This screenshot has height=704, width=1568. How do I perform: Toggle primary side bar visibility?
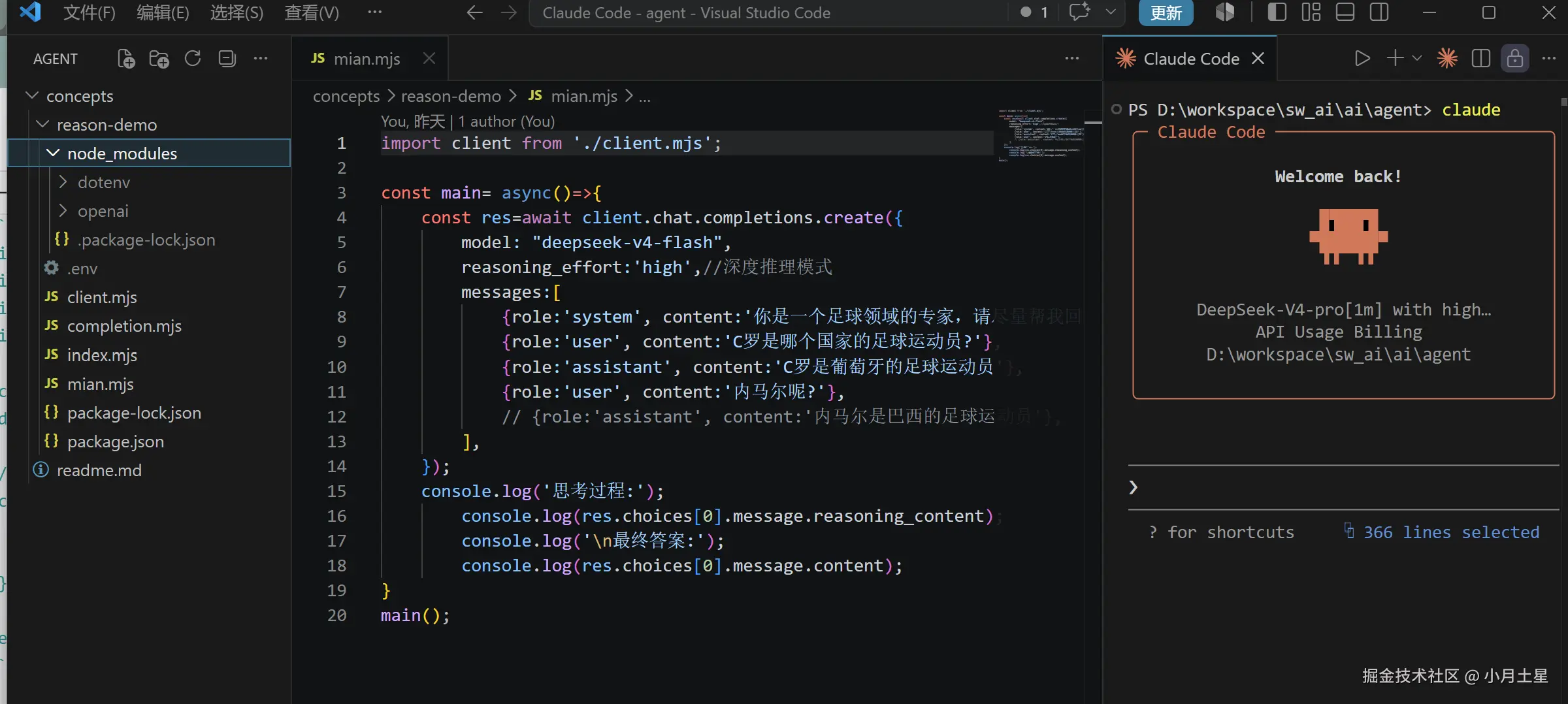click(x=1277, y=12)
